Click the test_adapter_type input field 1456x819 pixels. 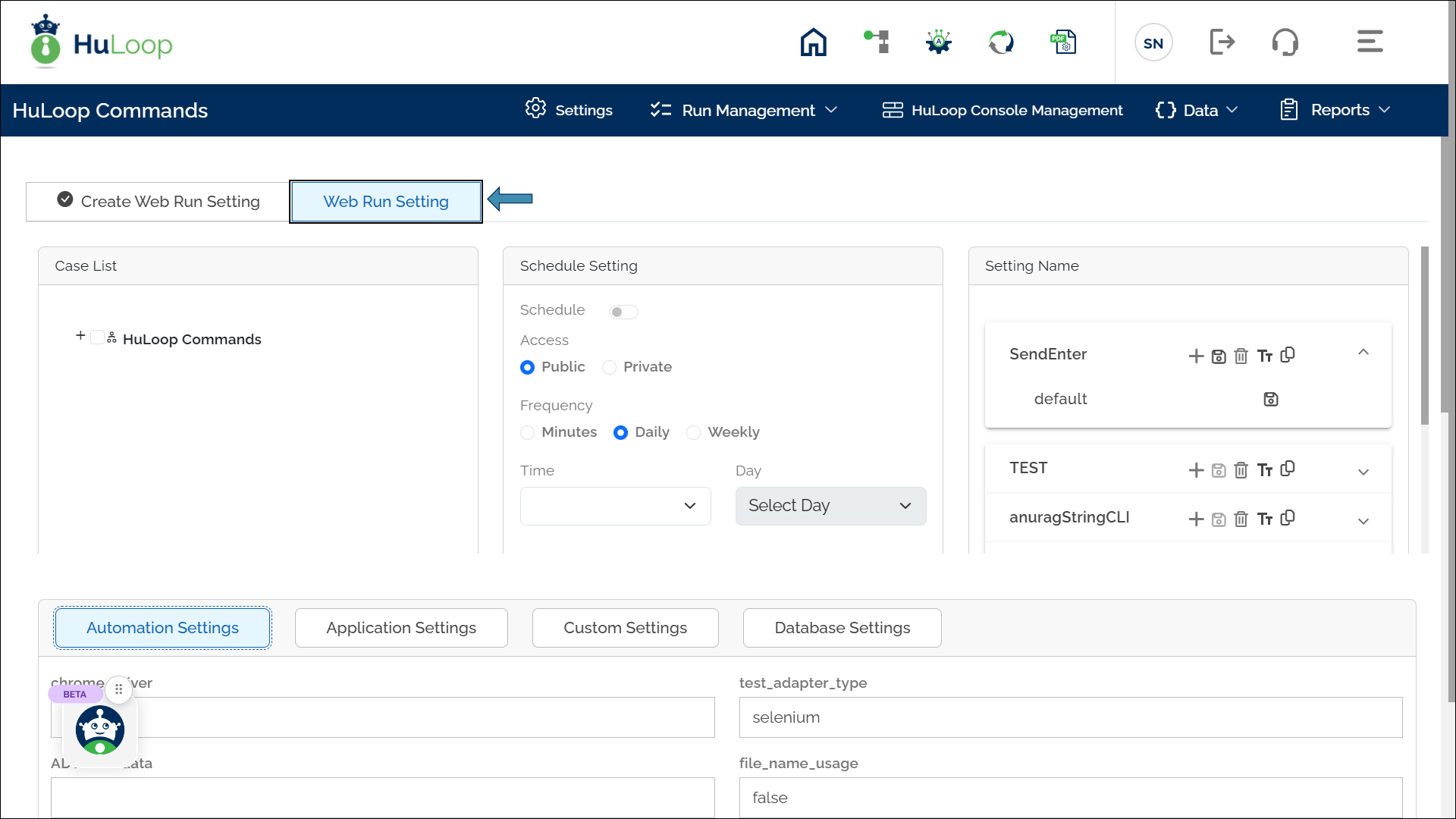click(1070, 717)
